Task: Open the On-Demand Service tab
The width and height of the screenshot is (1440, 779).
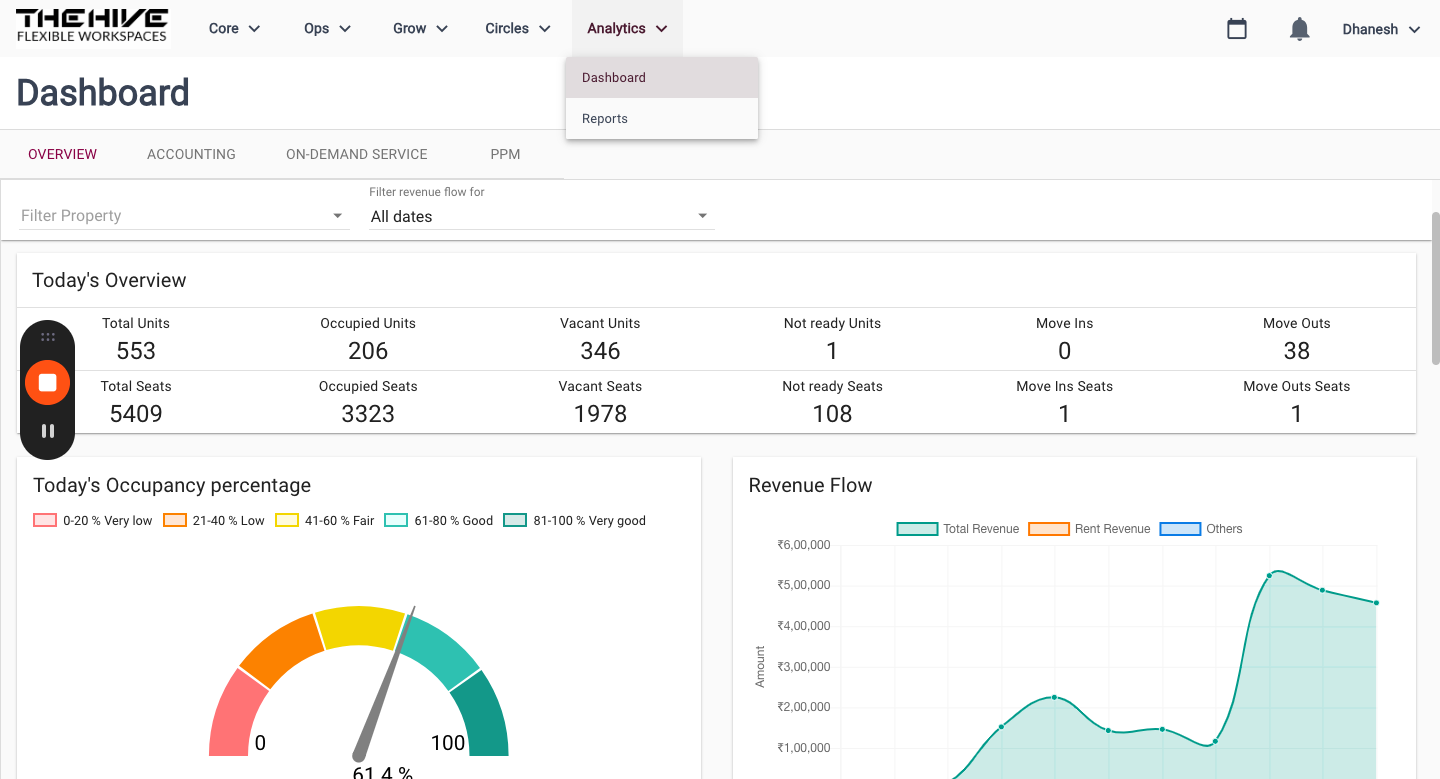Action: coord(357,154)
